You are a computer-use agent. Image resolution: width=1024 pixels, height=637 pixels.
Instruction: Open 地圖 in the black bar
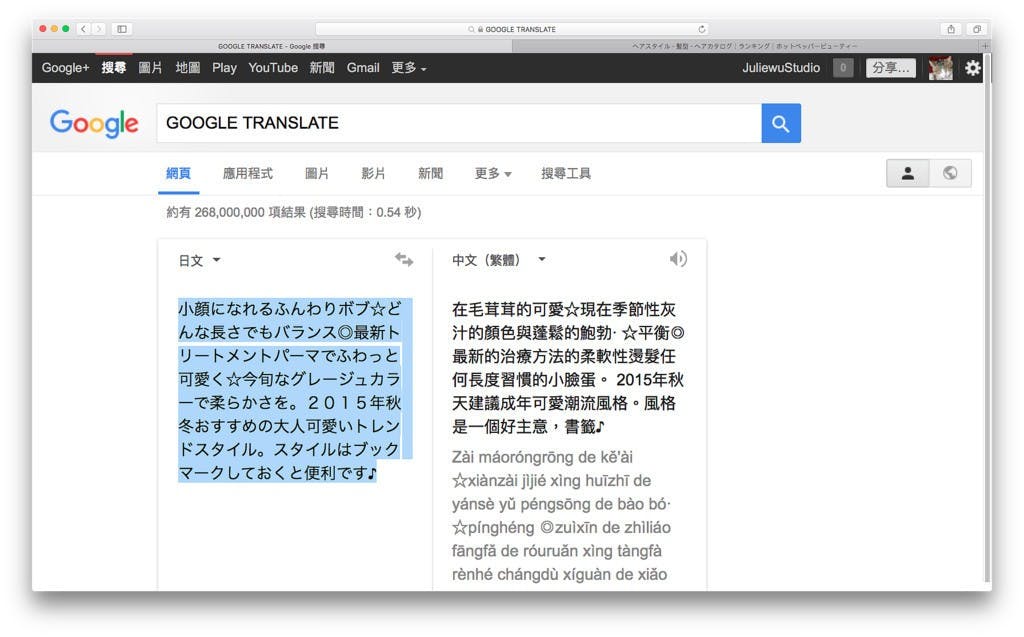pyautogui.click(x=188, y=68)
